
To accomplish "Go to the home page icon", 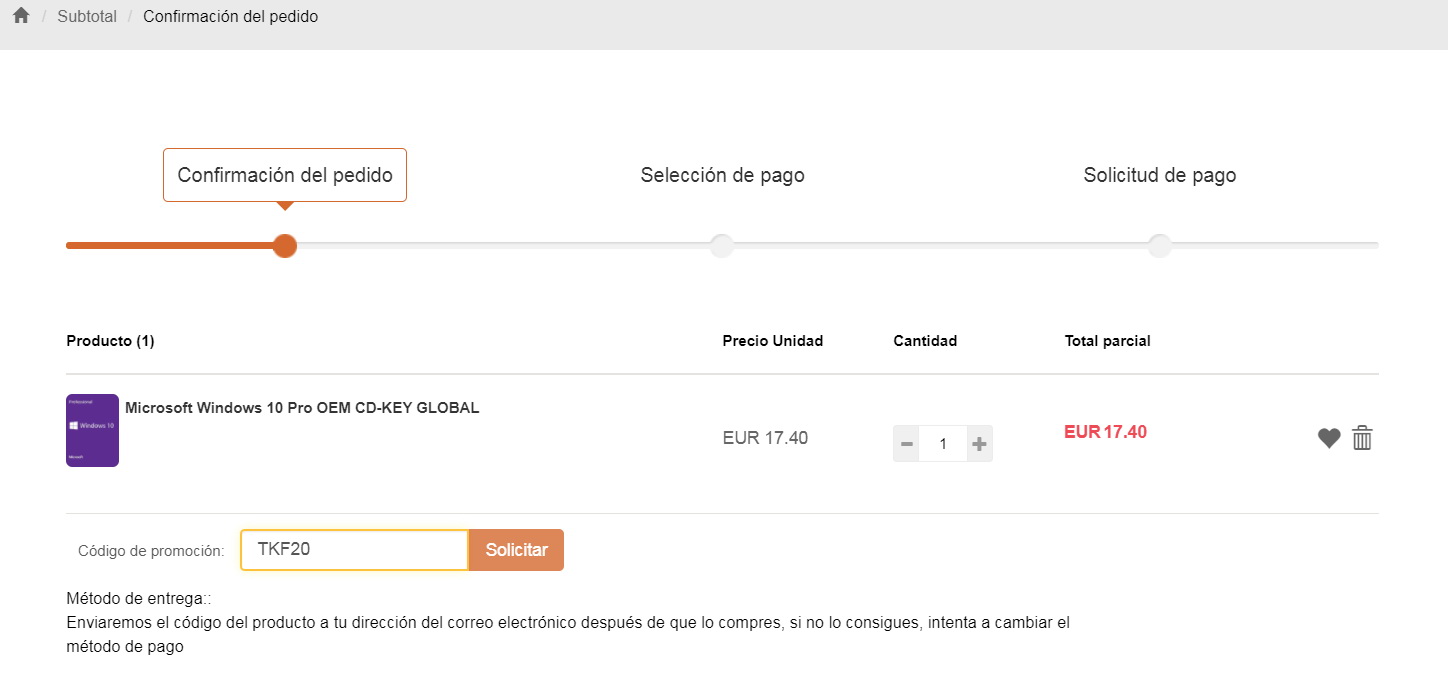I will tap(21, 16).
